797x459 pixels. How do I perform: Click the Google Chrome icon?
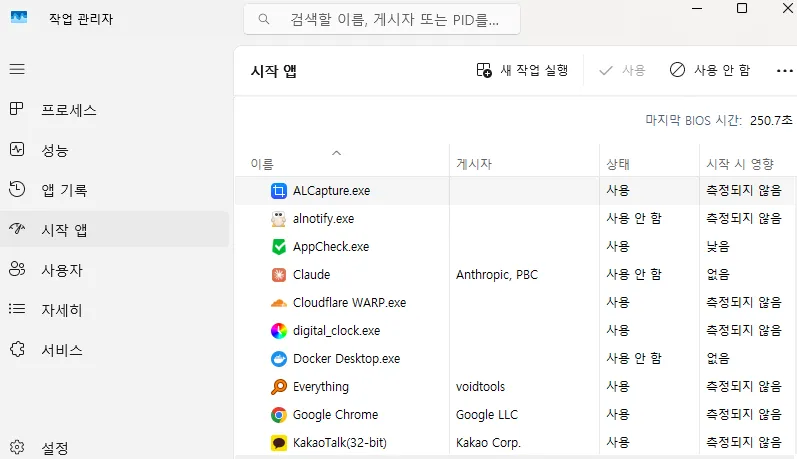click(x=279, y=415)
